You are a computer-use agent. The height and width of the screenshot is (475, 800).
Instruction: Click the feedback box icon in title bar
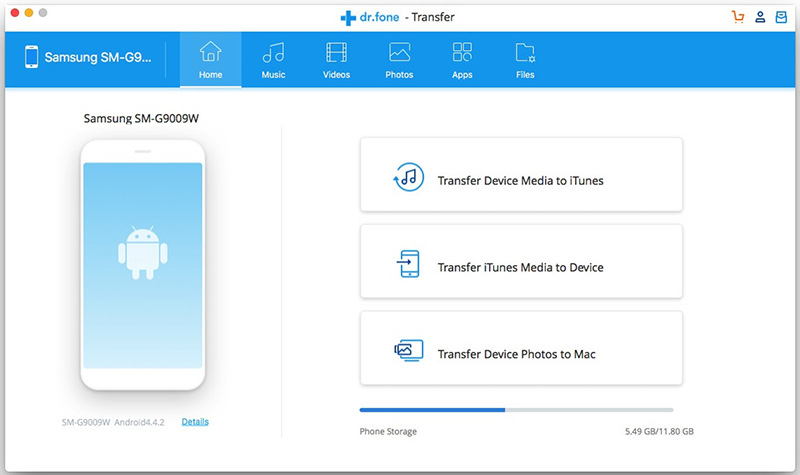click(781, 17)
